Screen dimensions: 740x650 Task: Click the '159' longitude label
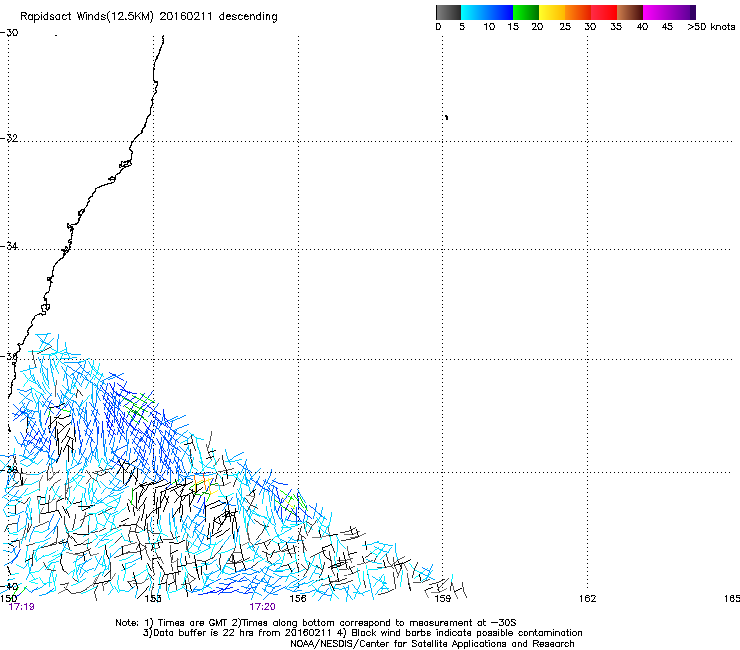[x=443, y=598]
